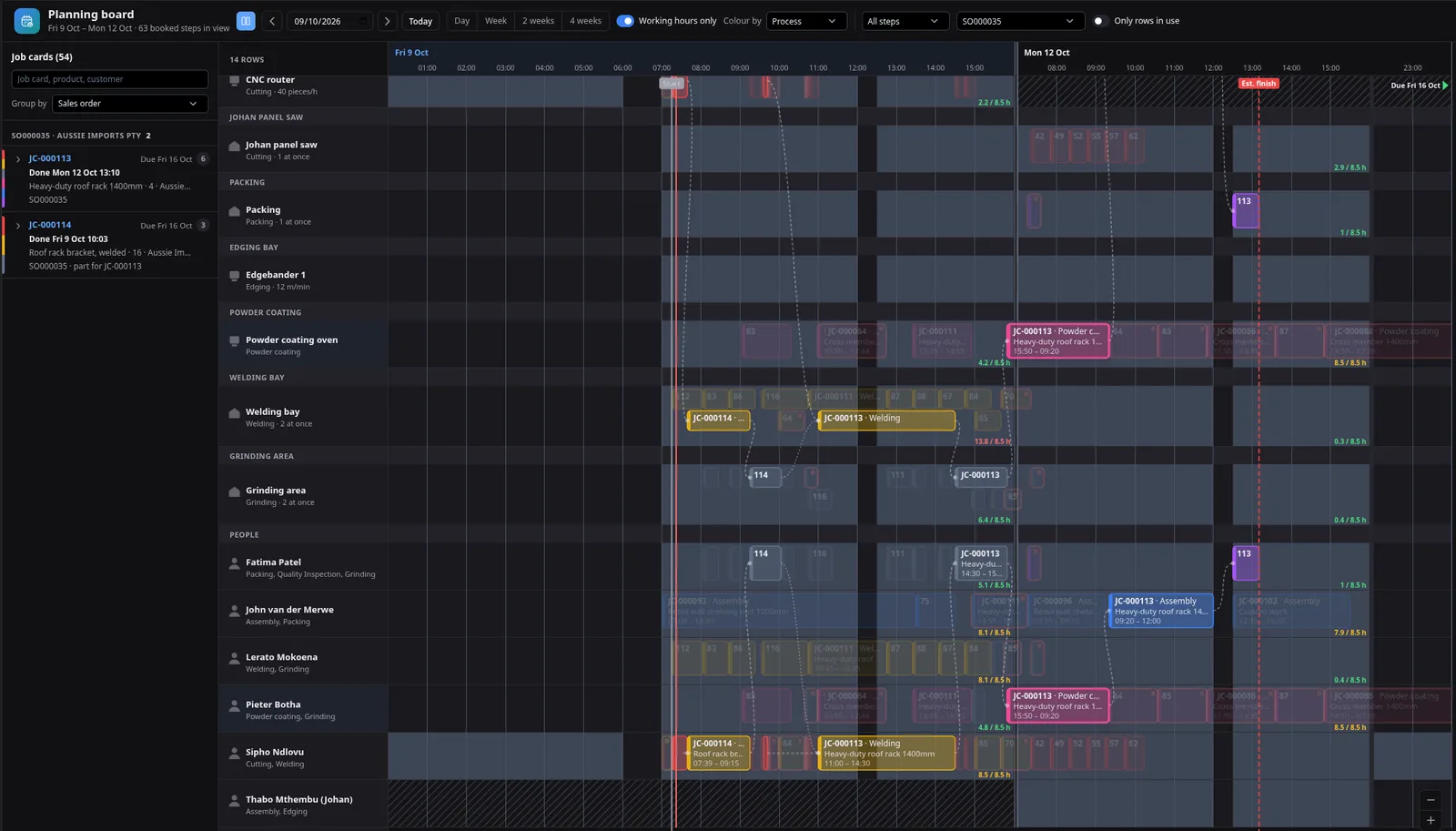1456x831 pixels.
Task: Toggle Working hours only switch
Action: [625, 21]
